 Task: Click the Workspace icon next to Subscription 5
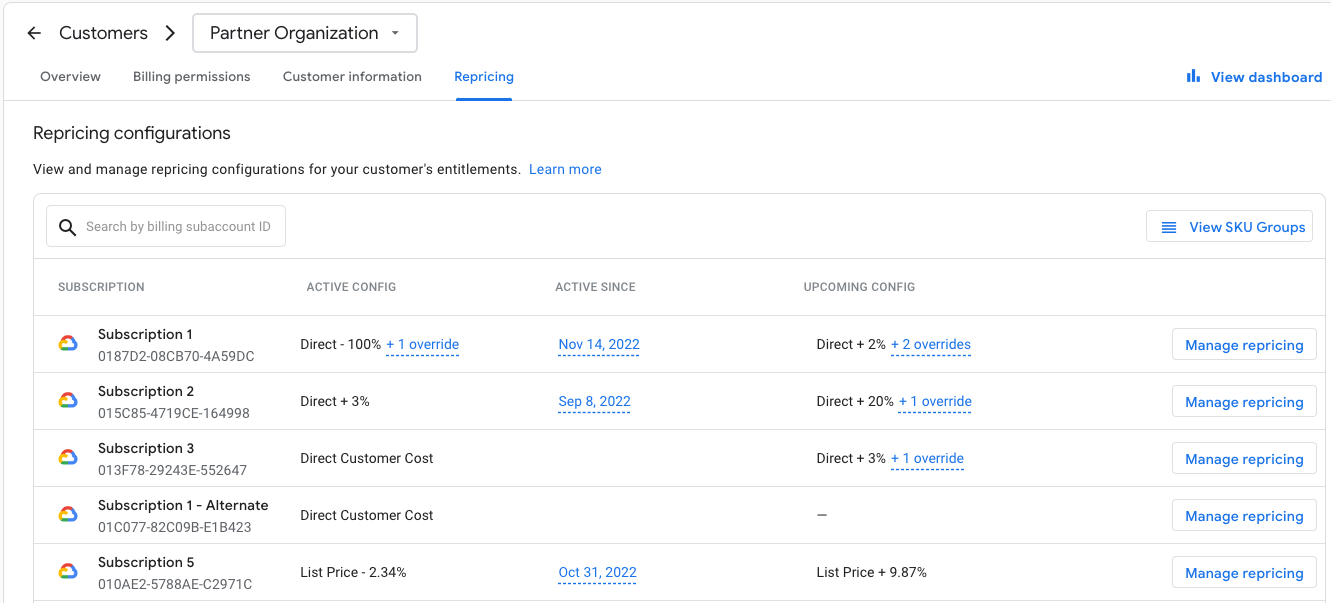click(66, 570)
